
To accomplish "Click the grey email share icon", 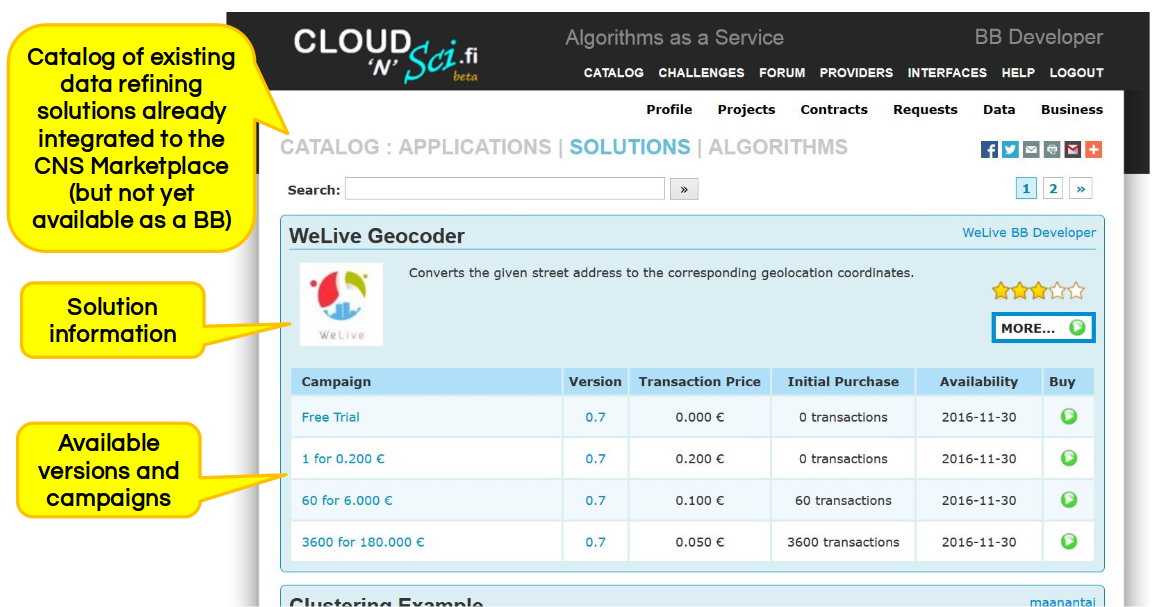I will (1031, 150).
